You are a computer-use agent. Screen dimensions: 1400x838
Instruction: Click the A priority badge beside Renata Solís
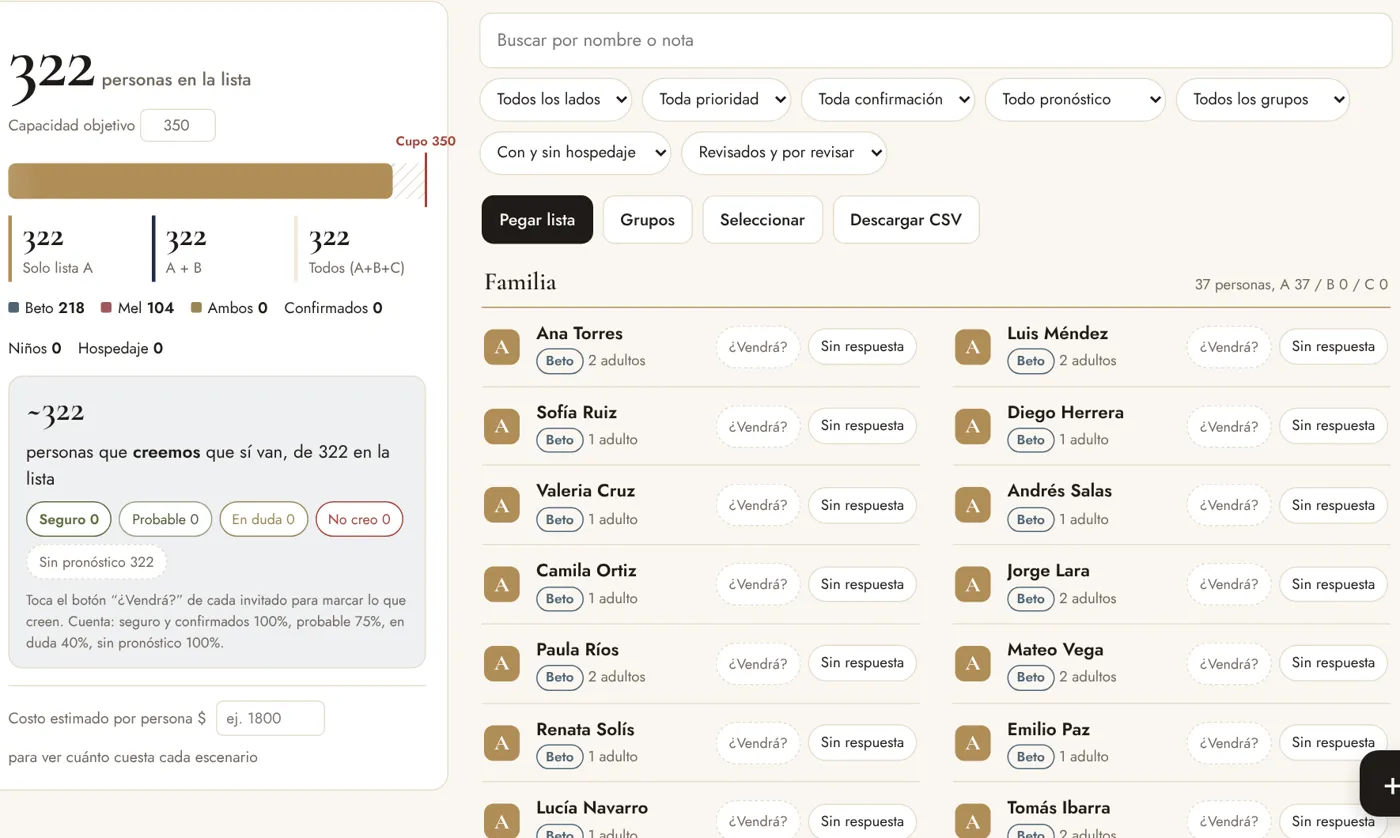pyautogui.click(x=502, y=743)
